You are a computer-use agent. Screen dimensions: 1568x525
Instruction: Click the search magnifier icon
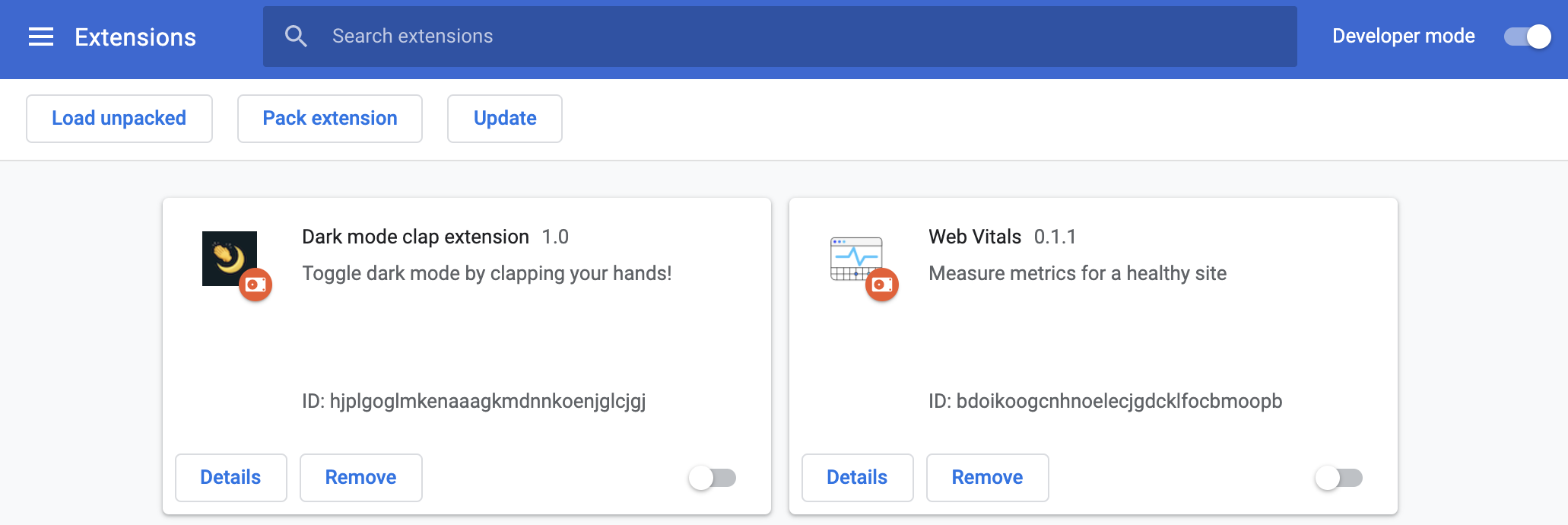coord(296,36)
